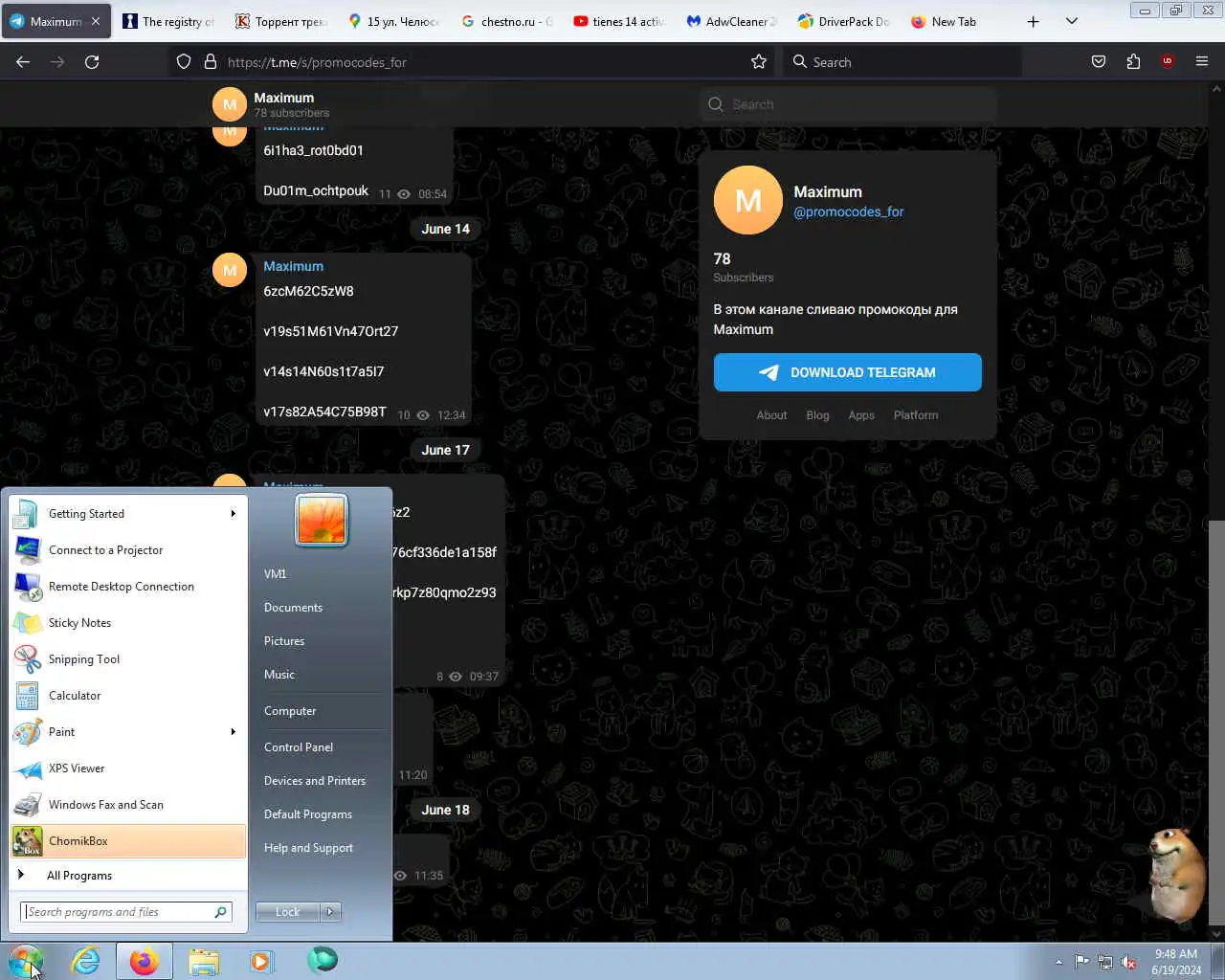Viewport: 1225px width, 980px height.
Task: Click the Firefox forward arrow
Action: [57, 61]
